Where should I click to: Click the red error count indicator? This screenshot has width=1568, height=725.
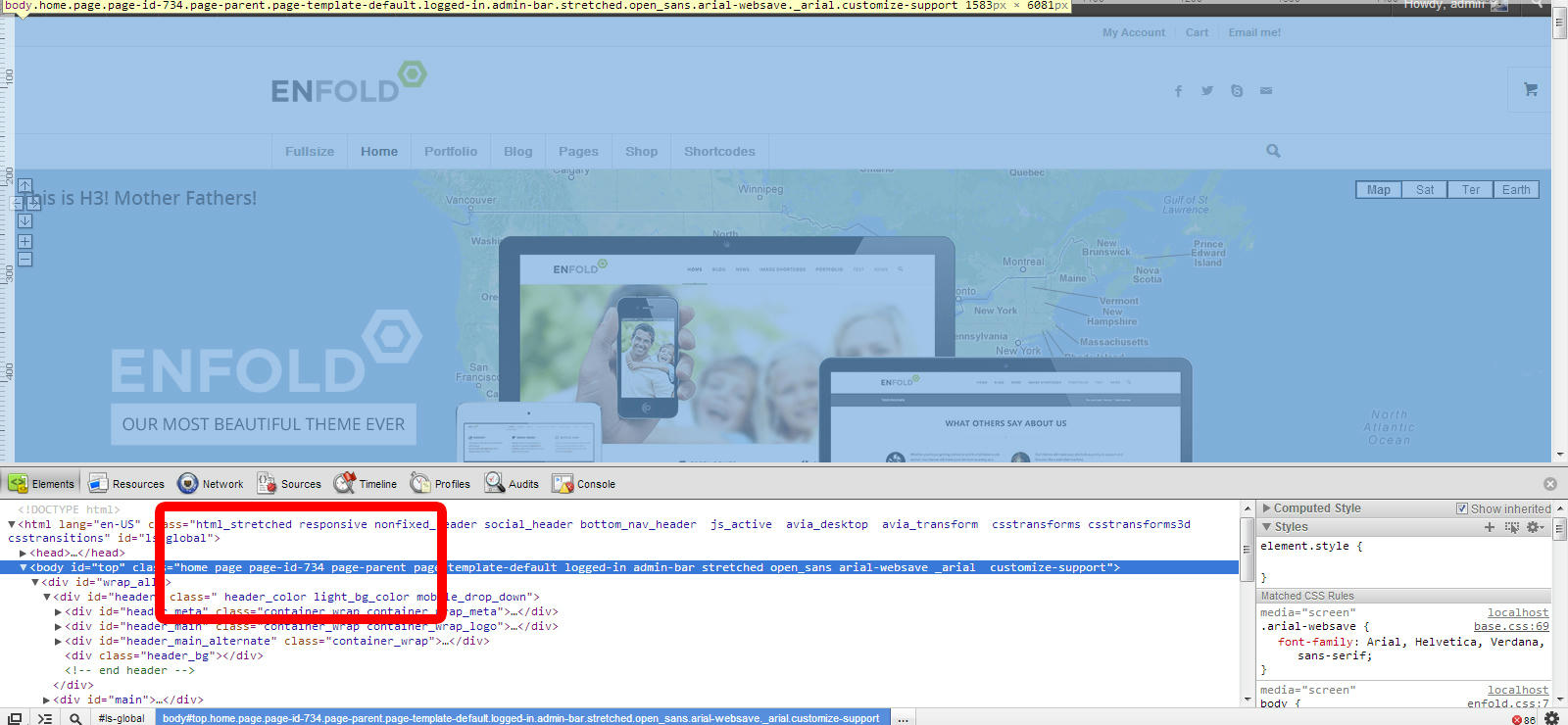pyautogui.click(x=1524, y=719)
